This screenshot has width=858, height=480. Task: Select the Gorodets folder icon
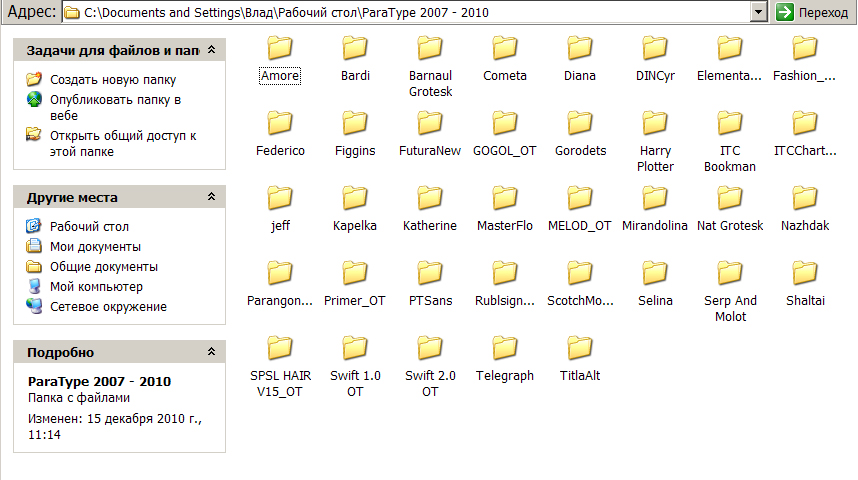(x=579, y=123)
